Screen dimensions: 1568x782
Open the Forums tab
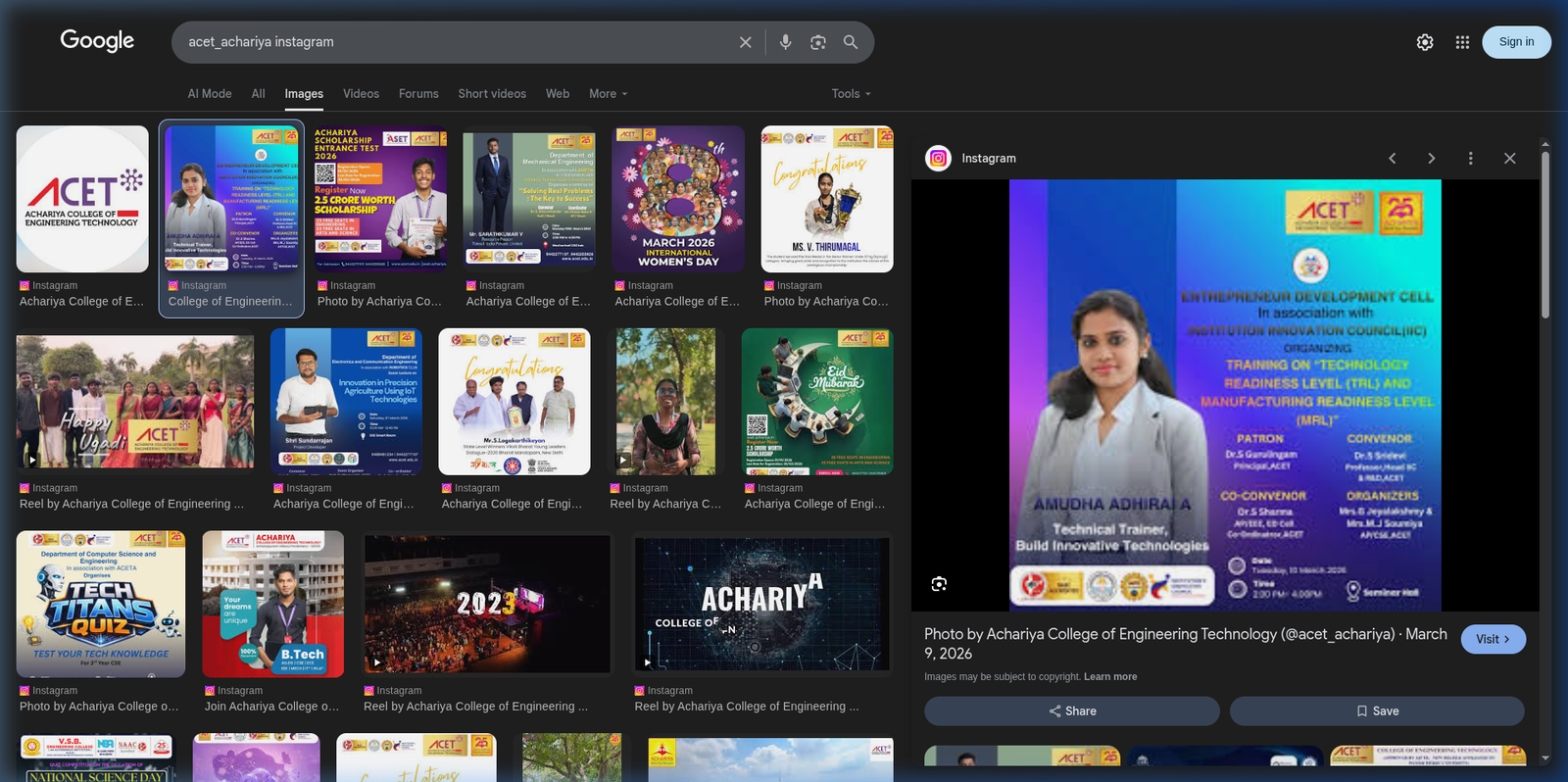point(418,94)
